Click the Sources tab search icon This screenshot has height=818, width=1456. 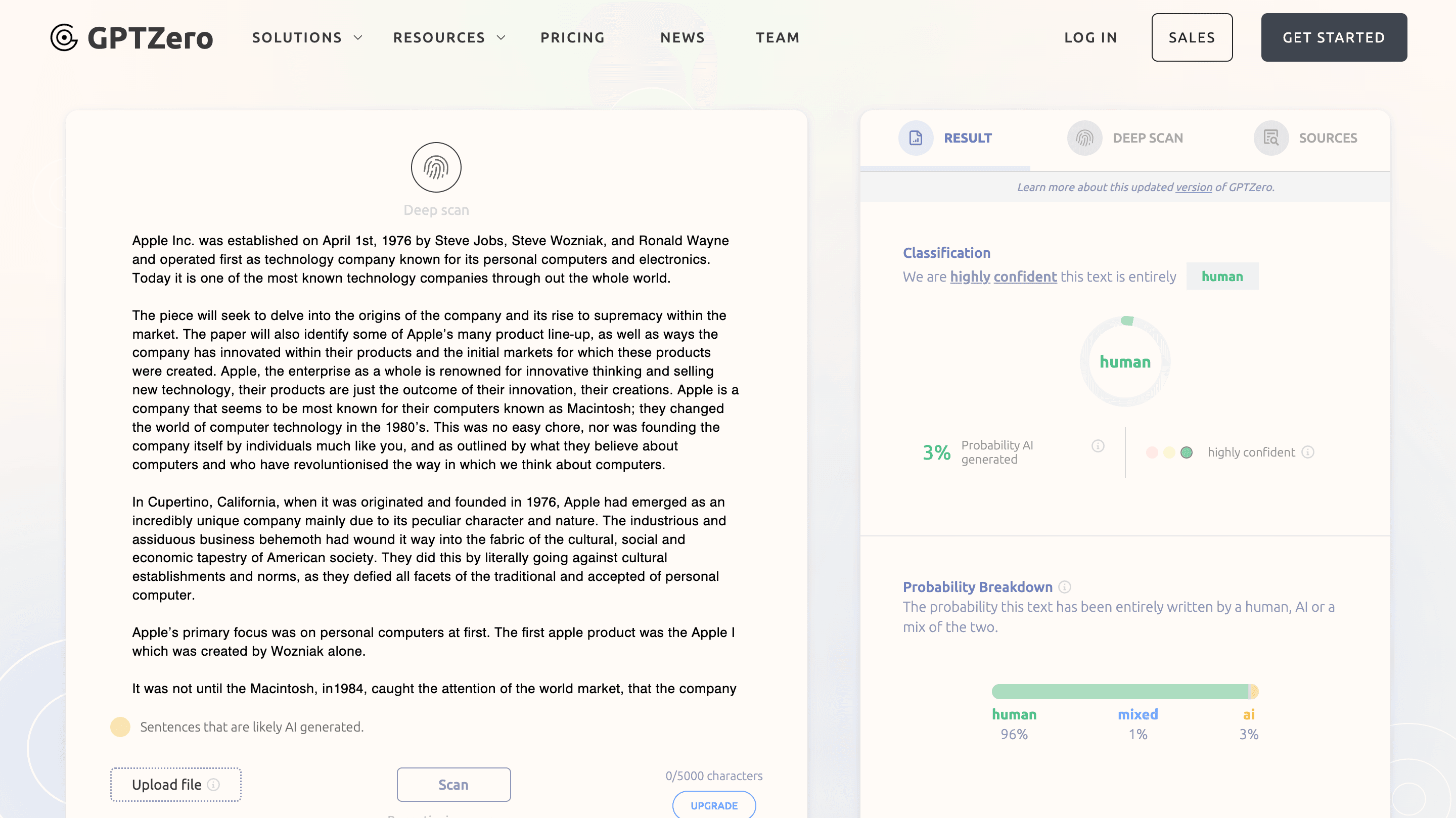point(1270,138)
